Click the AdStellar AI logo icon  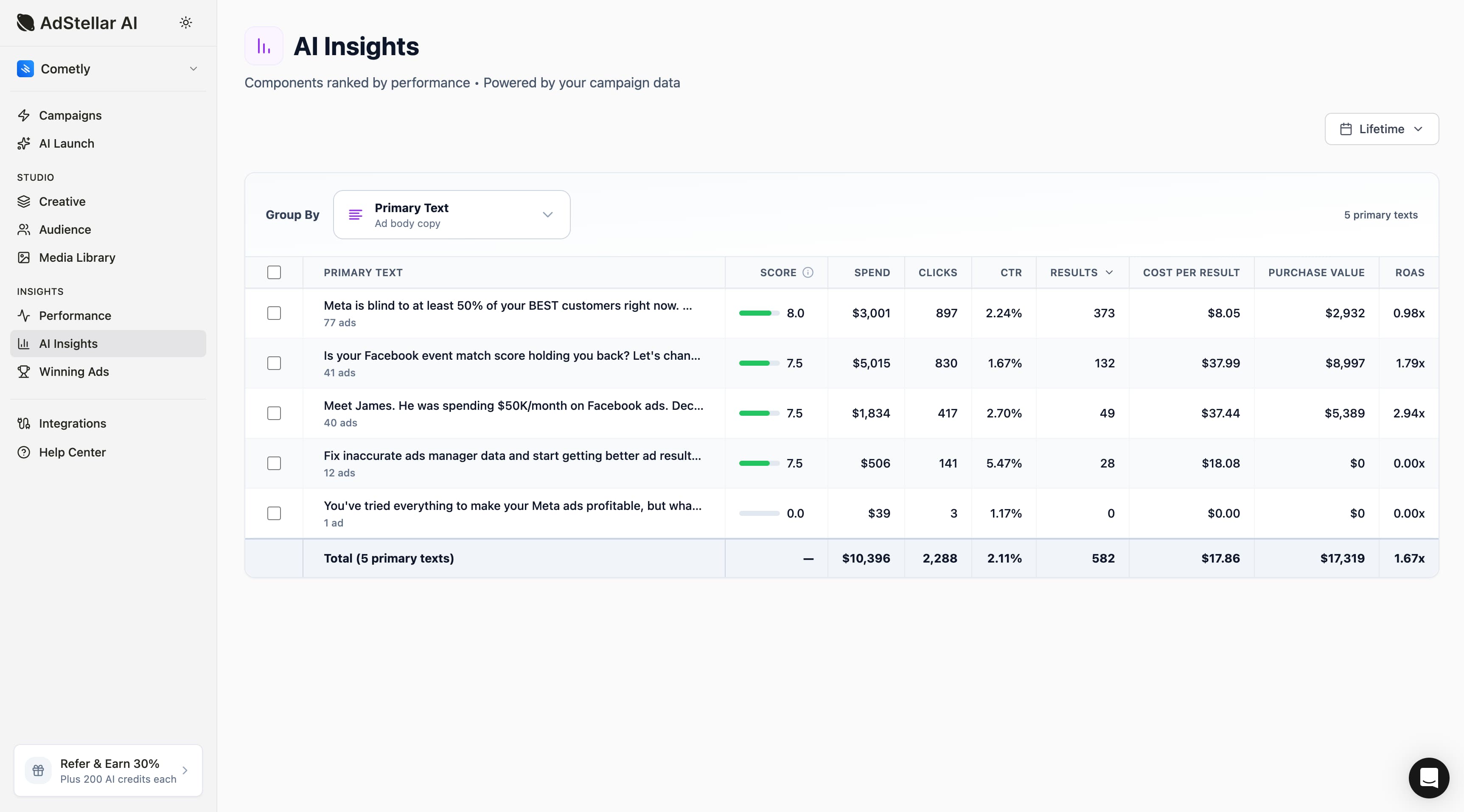click(x=25, y=22)
